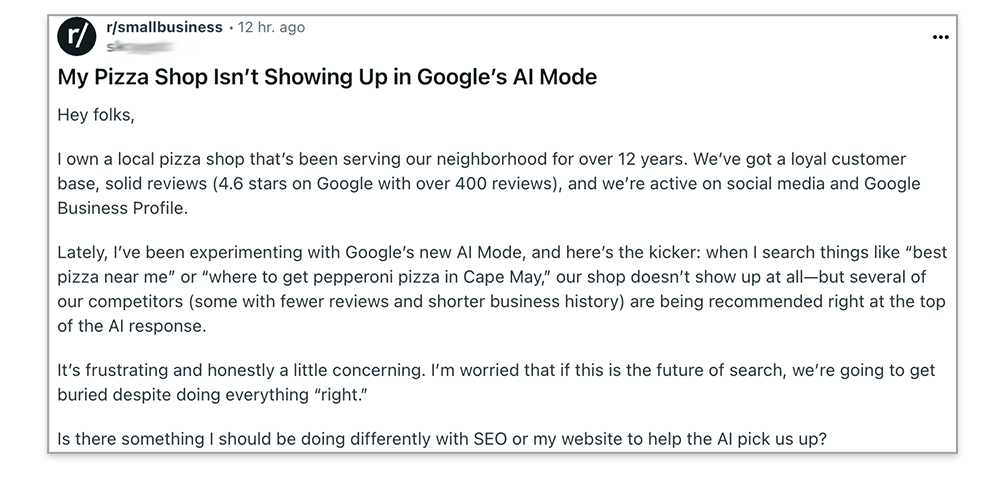The height and width of the screenshot is (480, 1000).
Task: Click the "Hey folks," greeting line
Action: (x=96, y=115)
